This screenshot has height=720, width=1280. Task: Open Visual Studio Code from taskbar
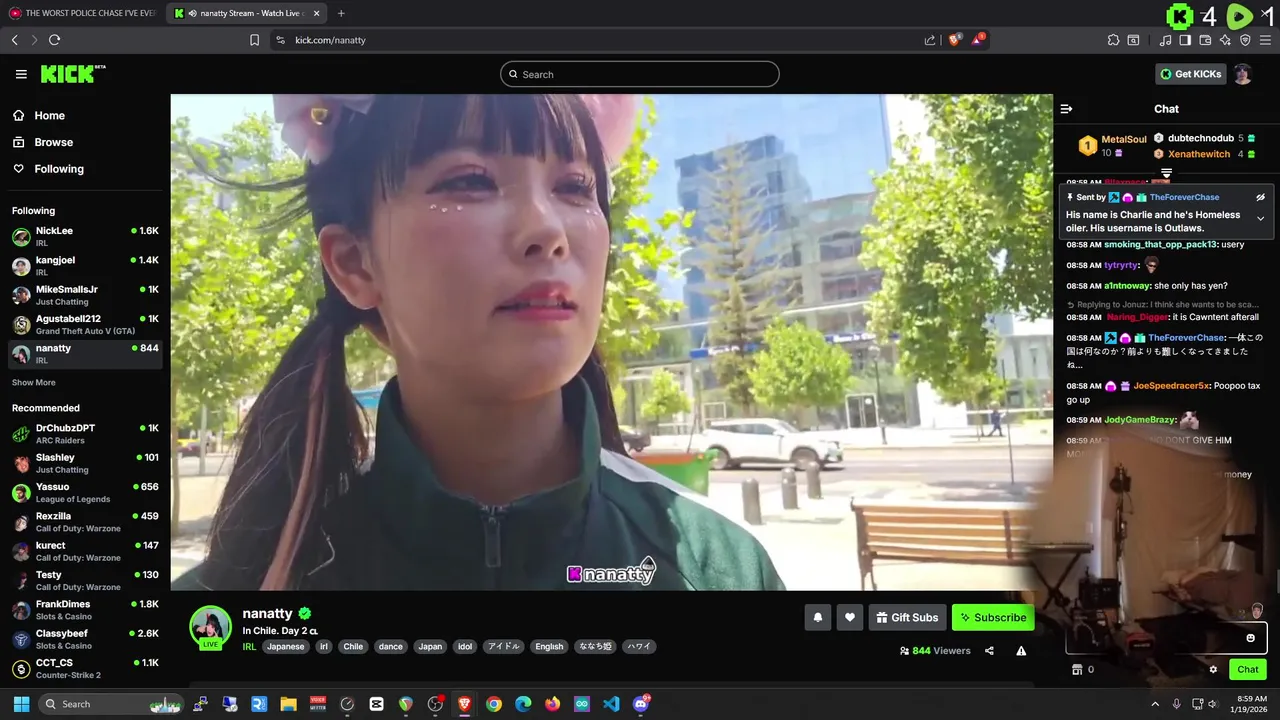(611, 704)
